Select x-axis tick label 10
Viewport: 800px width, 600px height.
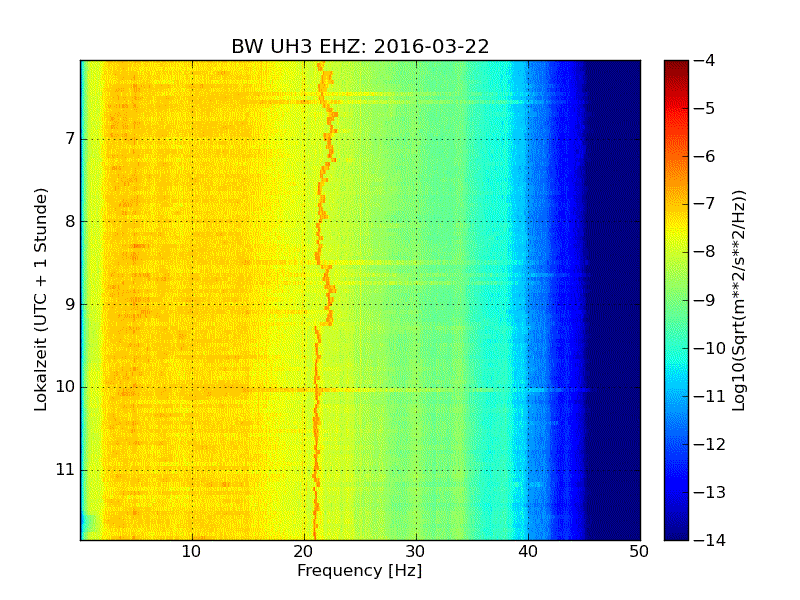(192, 552)
